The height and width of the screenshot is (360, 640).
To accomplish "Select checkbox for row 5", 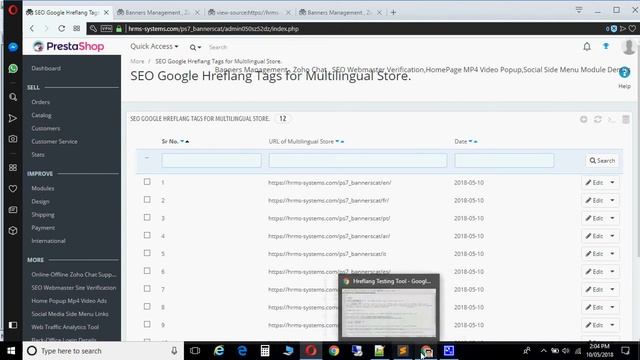I will [x=147, y=253].
